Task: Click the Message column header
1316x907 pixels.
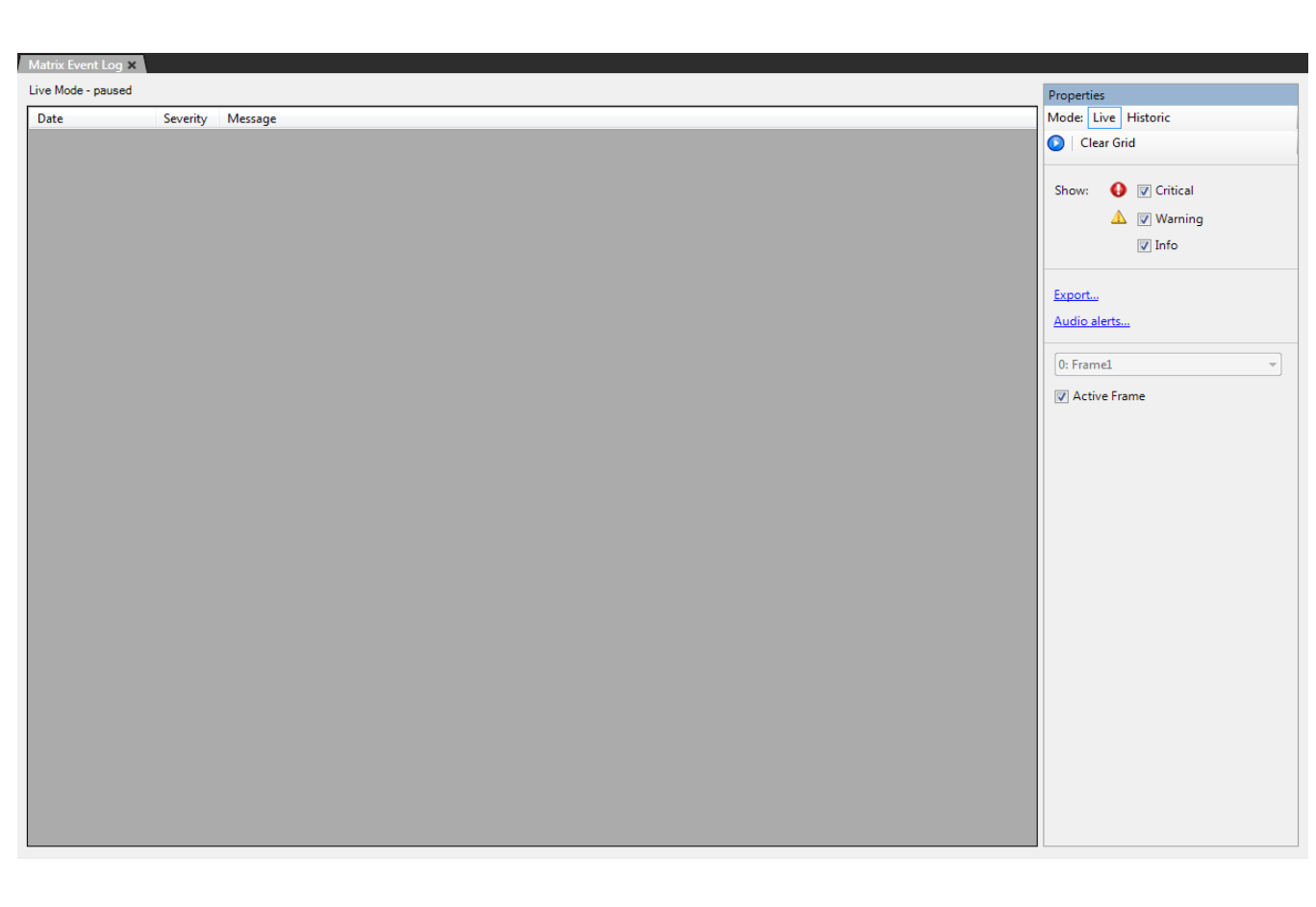Action: click(252, 118)
